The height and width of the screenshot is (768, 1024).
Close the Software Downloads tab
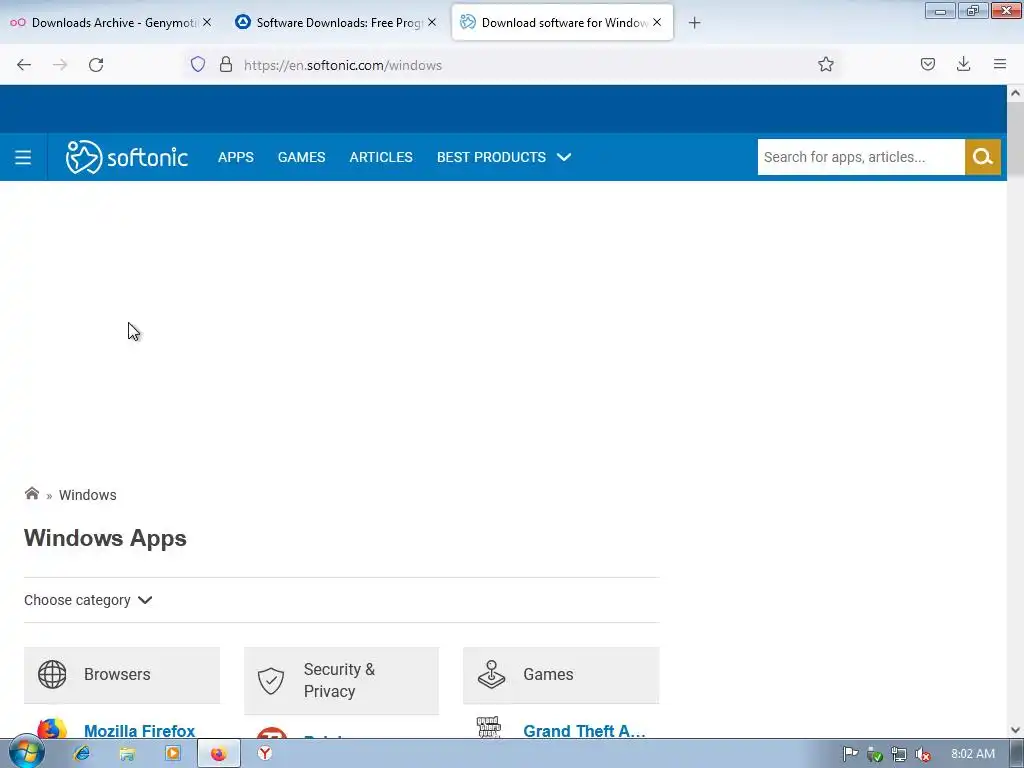click(432, 22)
